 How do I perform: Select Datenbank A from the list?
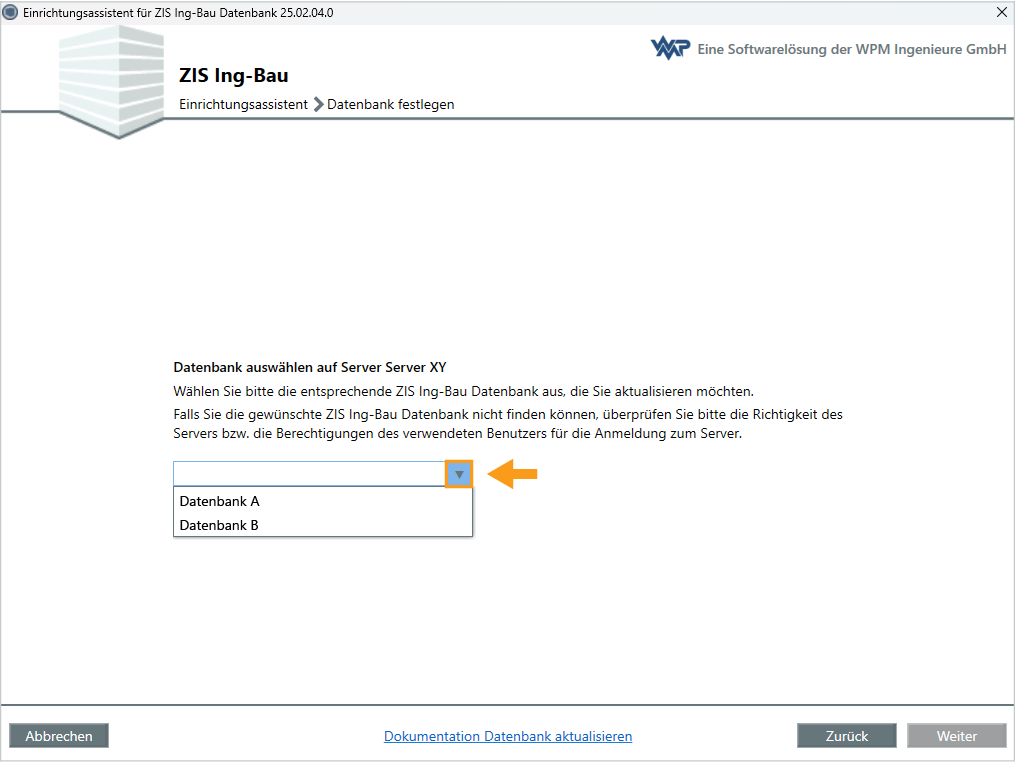(323, 501)
